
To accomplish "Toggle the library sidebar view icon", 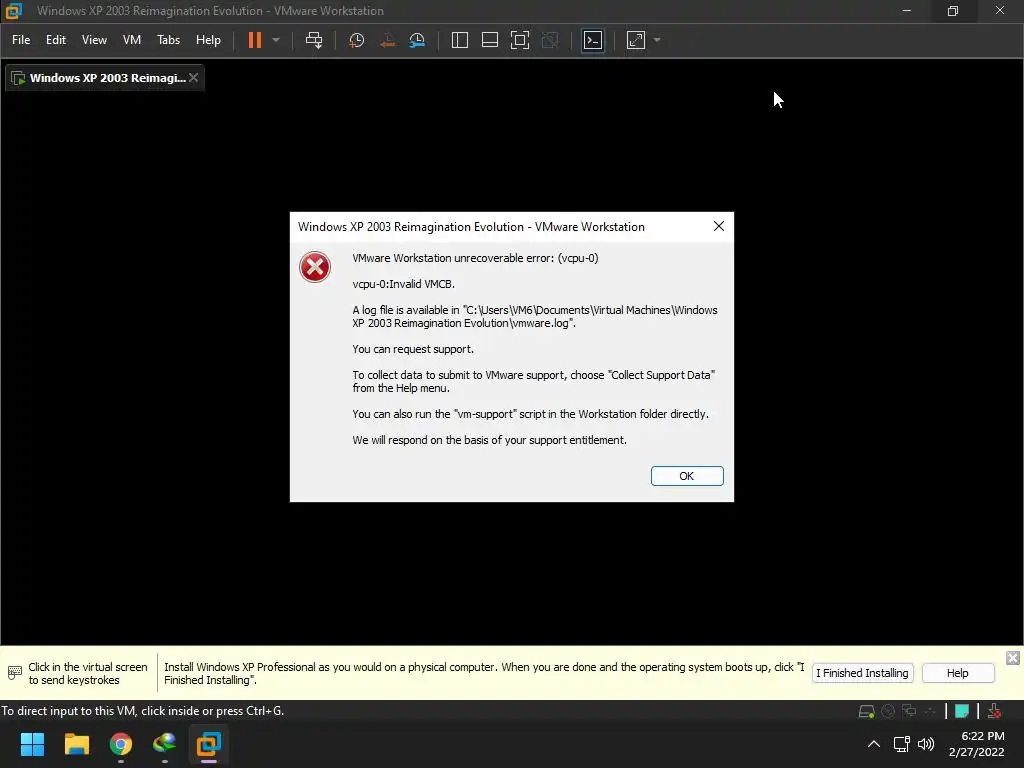I will (460, 40).
